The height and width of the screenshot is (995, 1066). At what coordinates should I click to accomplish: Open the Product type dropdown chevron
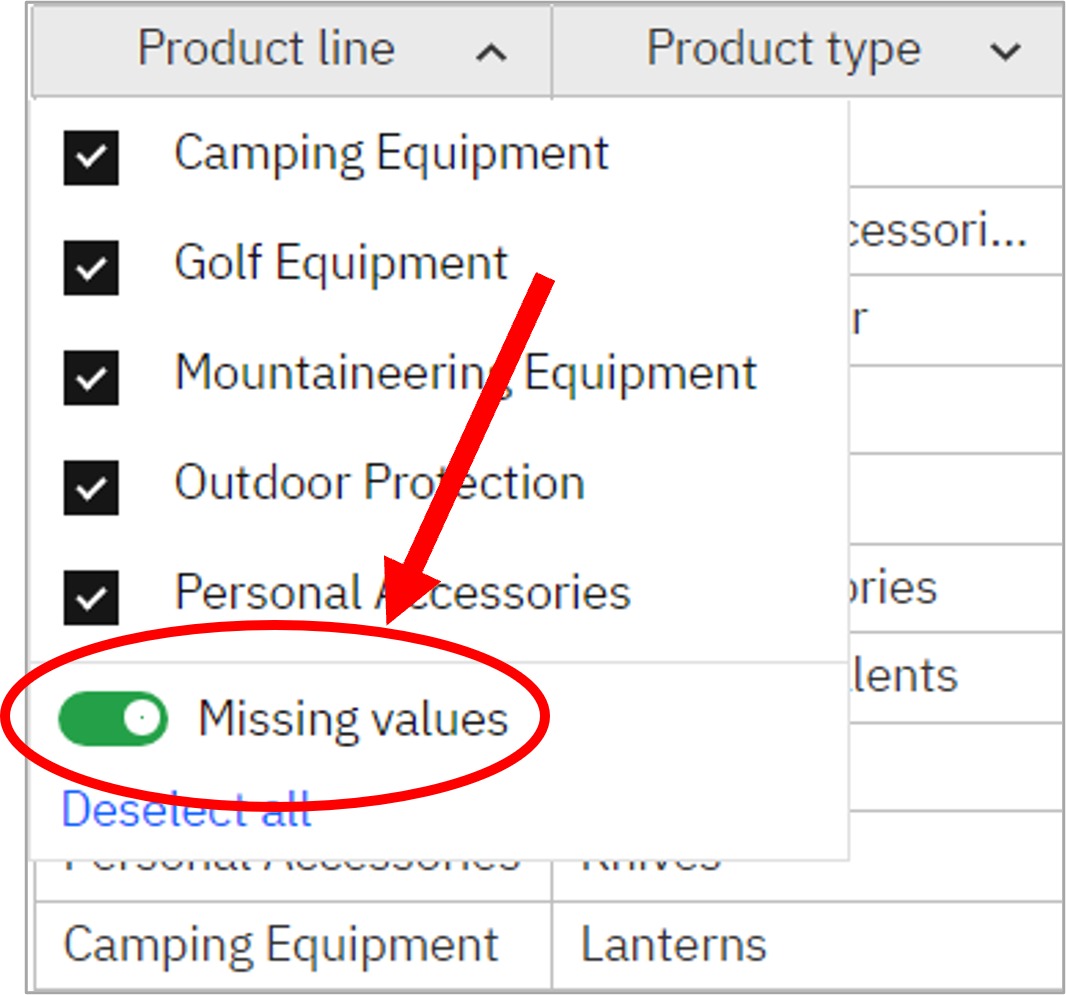(1005, 52)
